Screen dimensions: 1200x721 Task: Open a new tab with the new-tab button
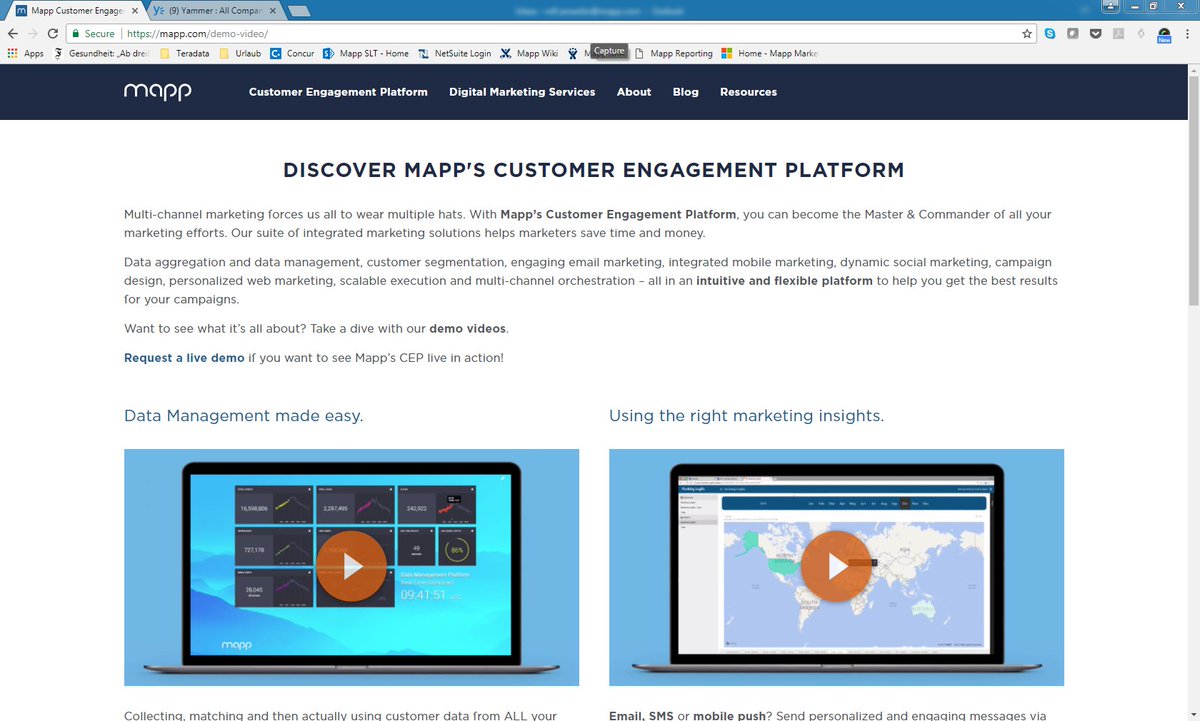[298, 11]
